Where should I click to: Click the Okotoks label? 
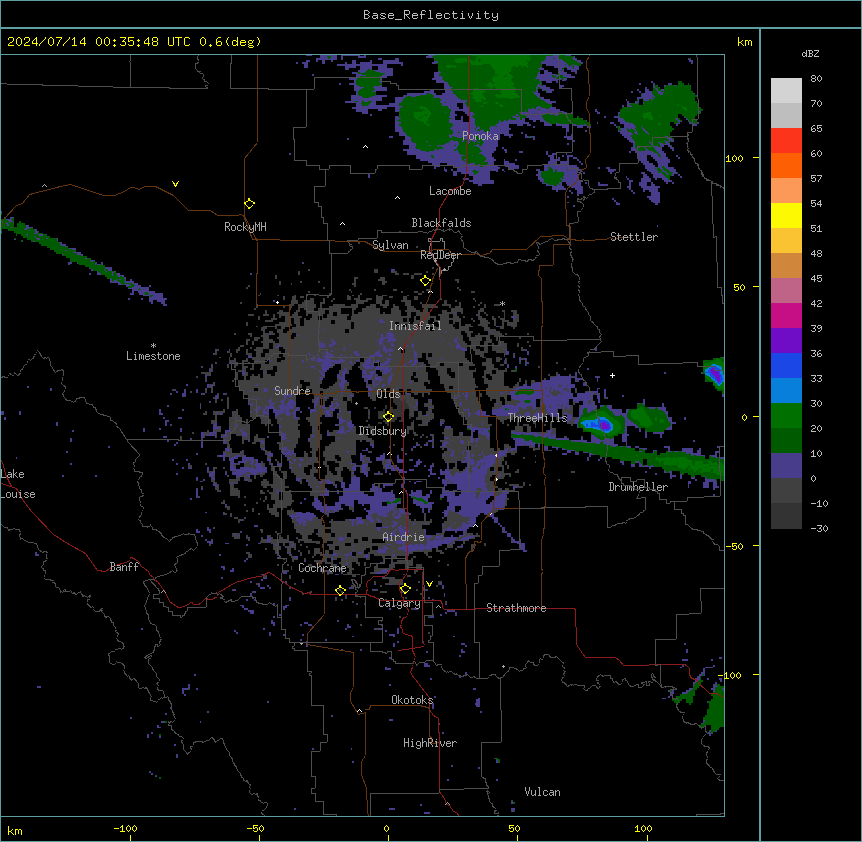[x=412, y=700]
